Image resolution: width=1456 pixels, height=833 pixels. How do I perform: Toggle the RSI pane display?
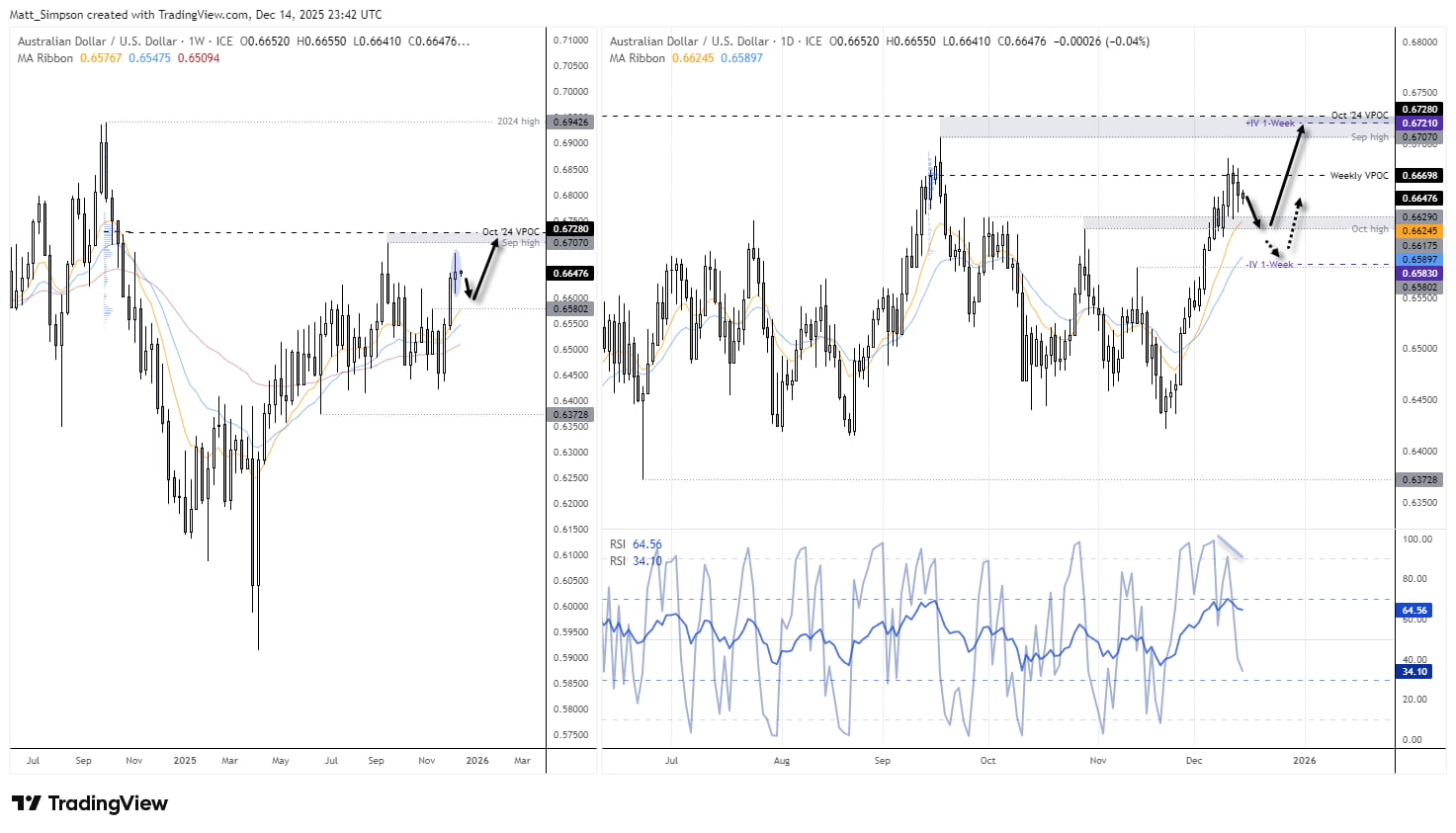click(x=618, y=544)
